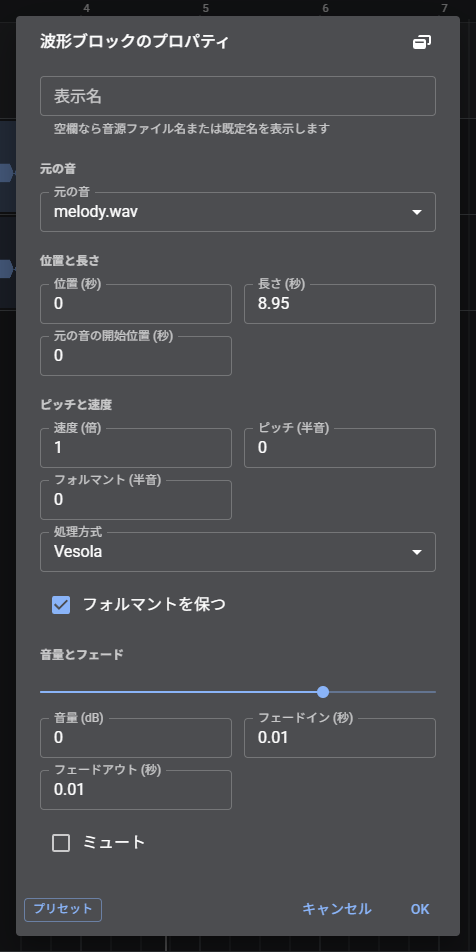Image resolution: width=476 pixels, height=952 pixels.
Task: Click the 速度 (倍) field
Action: coord(135,448)
